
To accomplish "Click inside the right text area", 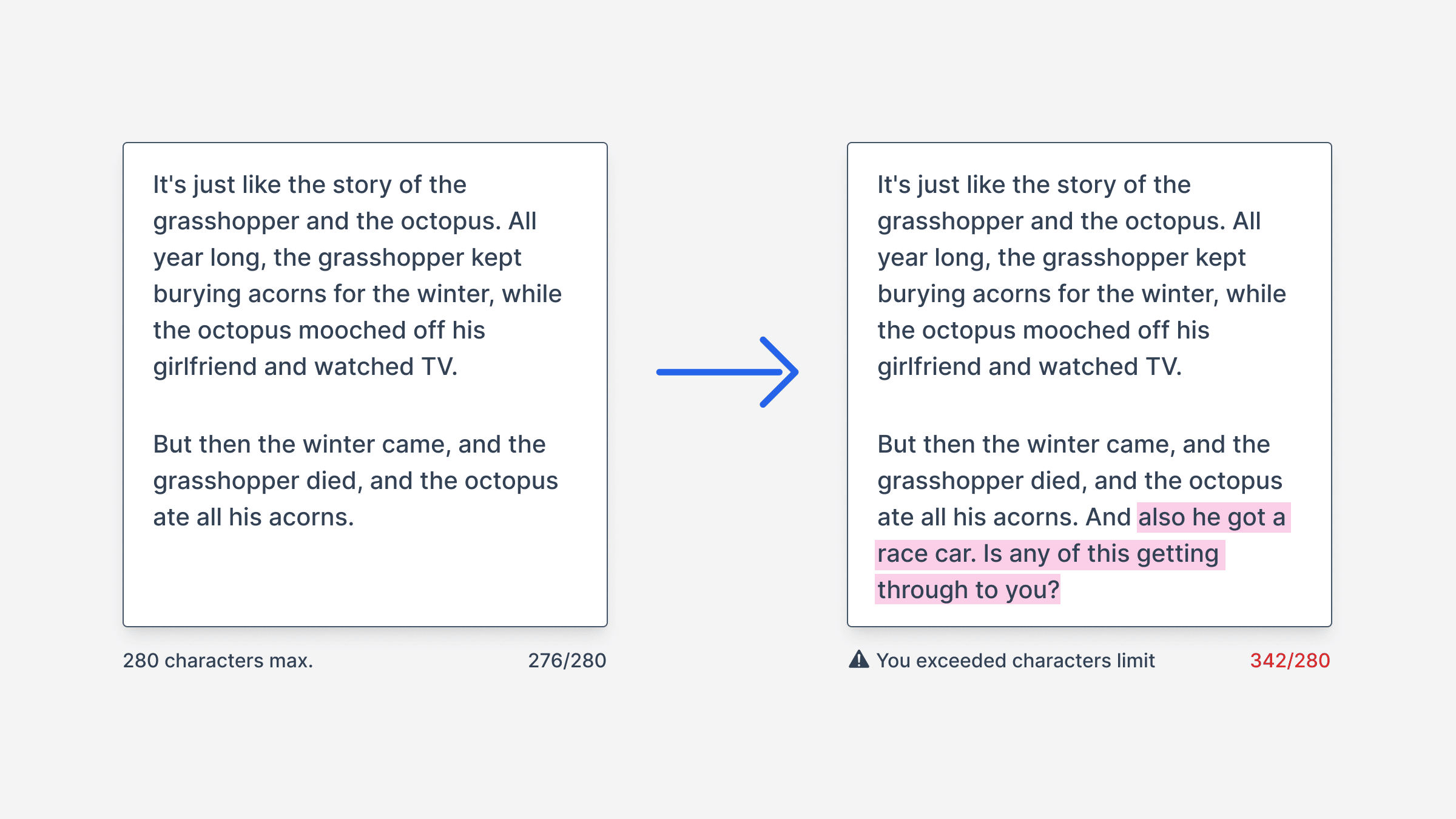I will [1090, 385].
